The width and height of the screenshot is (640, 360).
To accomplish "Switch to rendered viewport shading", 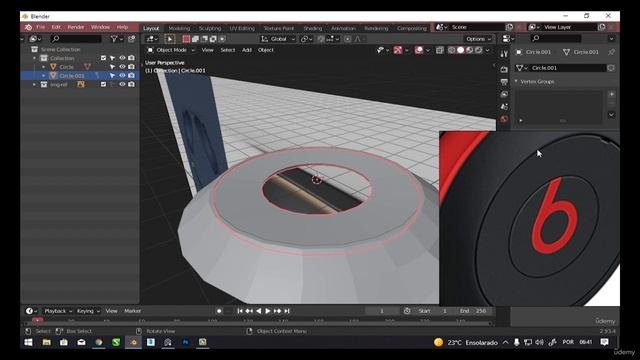I will tap(478, 50).
